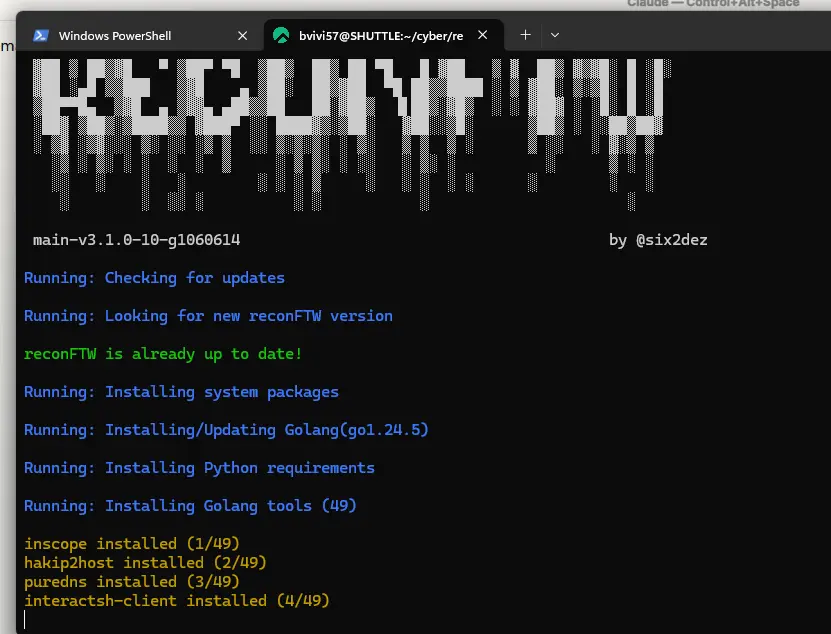The height and width of the screenshot is (634, 831).
Task: Click the PowerShell icon on first tab
Action: (x=41, y=36)
